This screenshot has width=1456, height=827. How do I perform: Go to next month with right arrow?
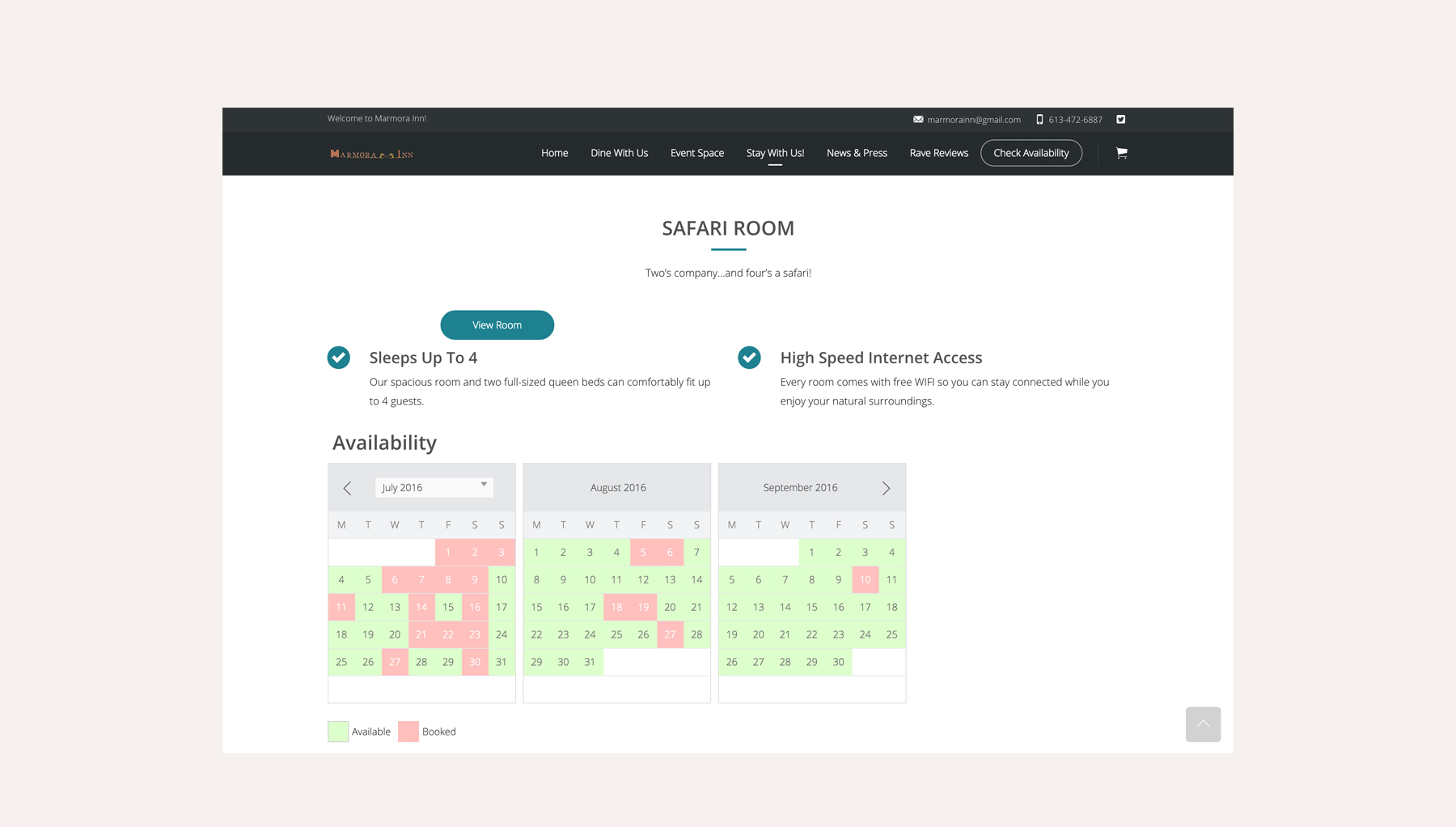[x=886, y=488]
